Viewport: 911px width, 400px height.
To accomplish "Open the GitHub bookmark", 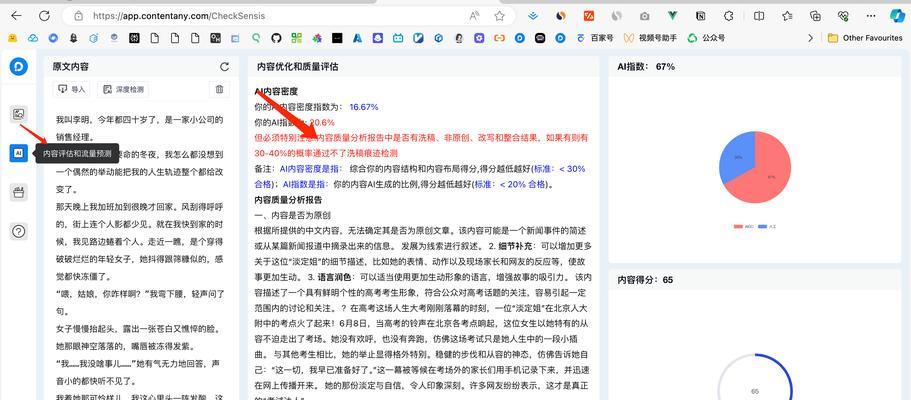I will coord(276,38).
